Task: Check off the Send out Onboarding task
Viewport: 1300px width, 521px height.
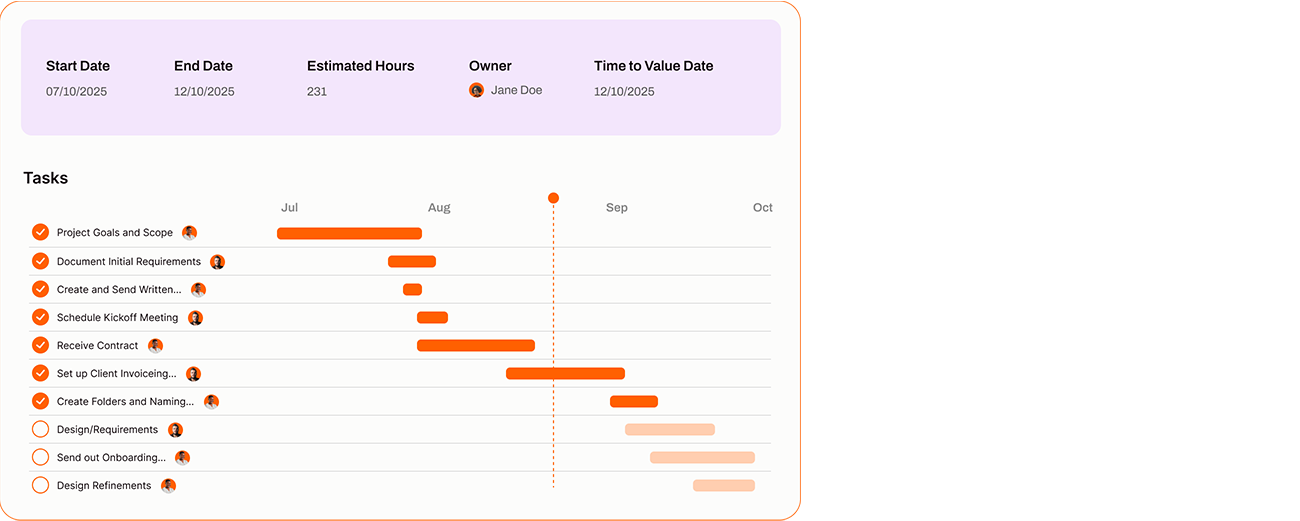Action: coord(40,457)
